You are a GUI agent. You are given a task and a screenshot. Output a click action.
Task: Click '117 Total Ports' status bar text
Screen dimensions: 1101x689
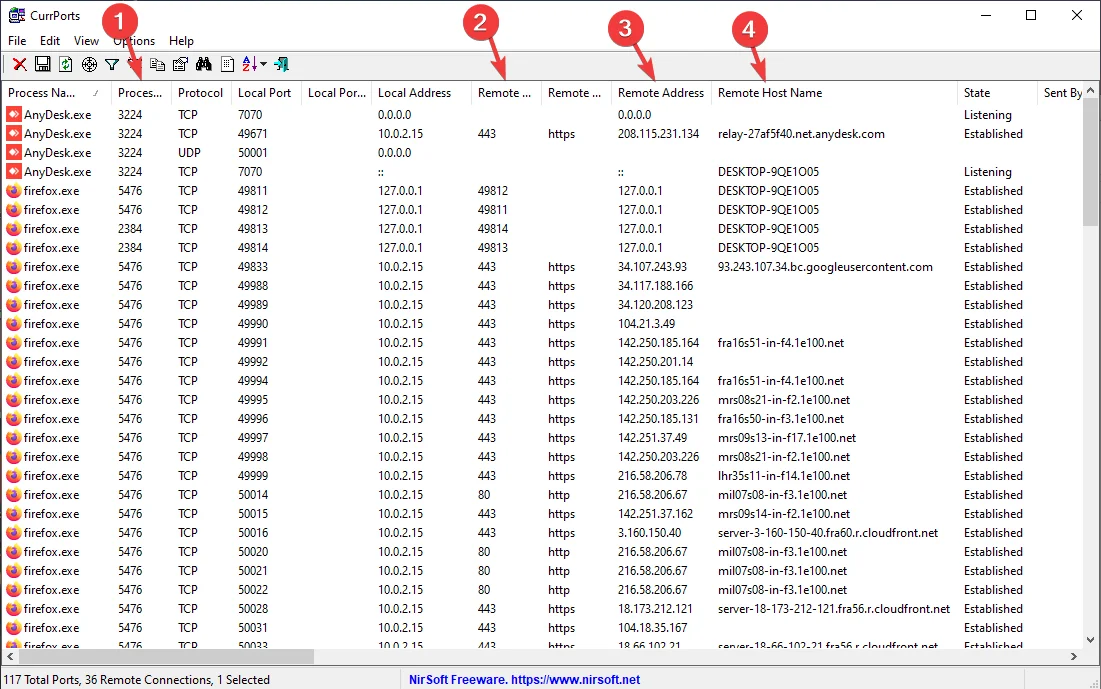pyautogui.click(x=42, y=680)
